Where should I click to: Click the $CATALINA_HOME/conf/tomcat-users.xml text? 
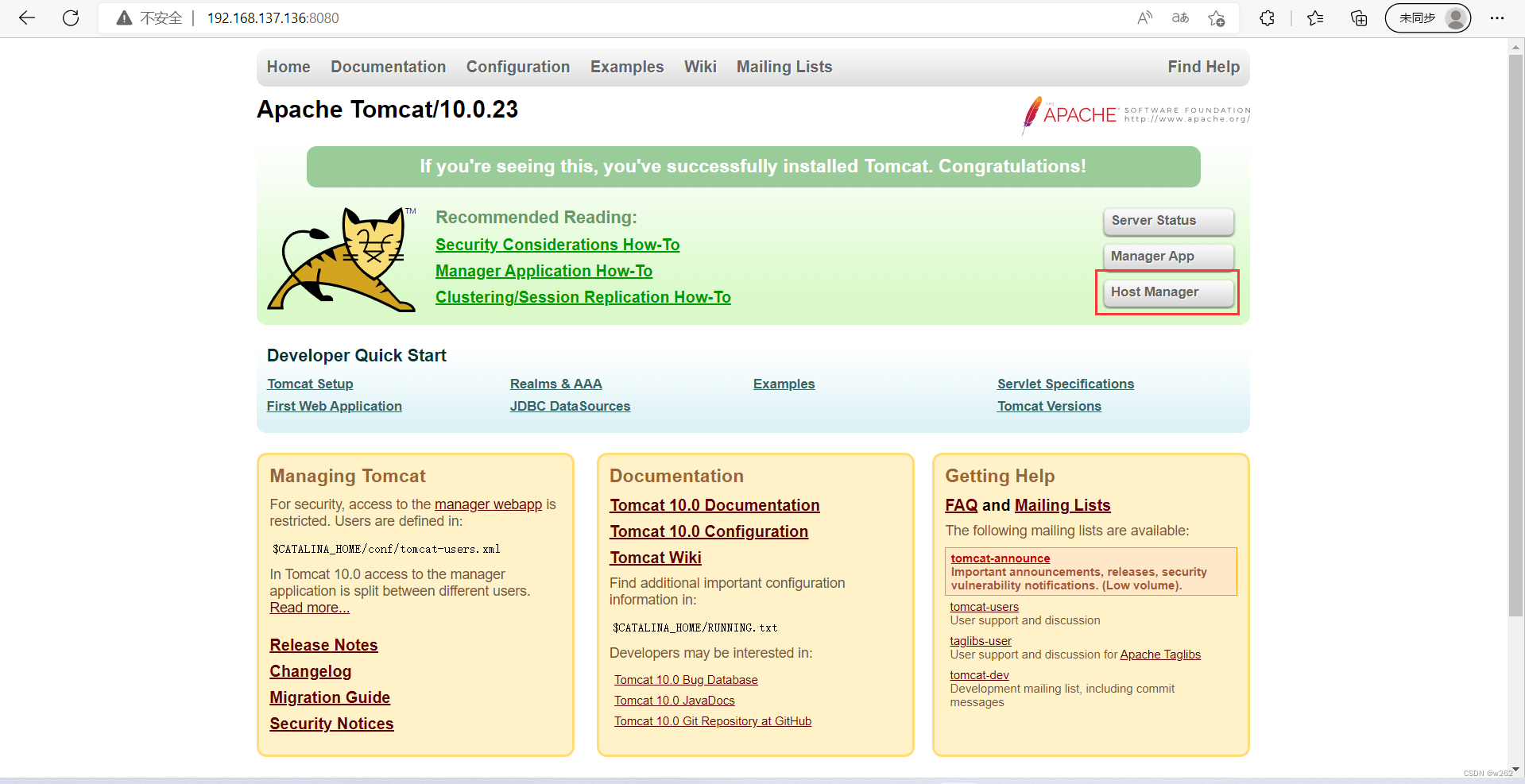(386, 549)
